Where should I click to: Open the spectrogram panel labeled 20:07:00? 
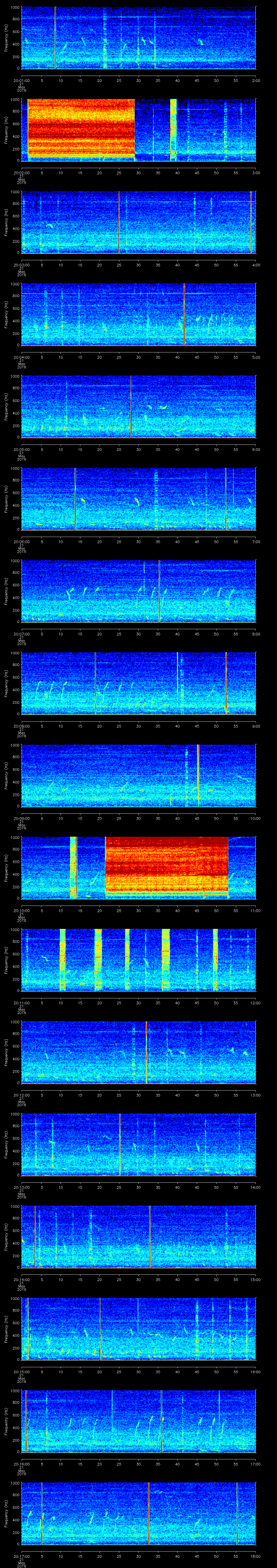click(139, 591)
